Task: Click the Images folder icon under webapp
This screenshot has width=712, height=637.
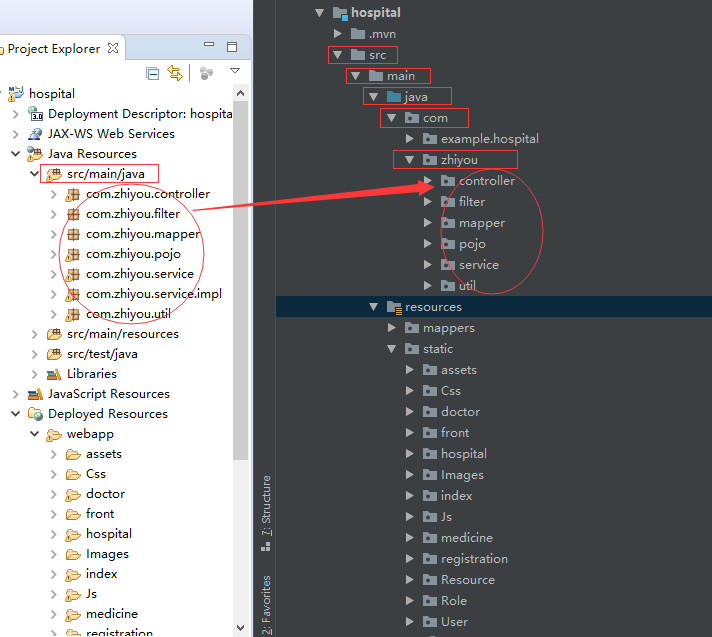Action: [73, 554]
